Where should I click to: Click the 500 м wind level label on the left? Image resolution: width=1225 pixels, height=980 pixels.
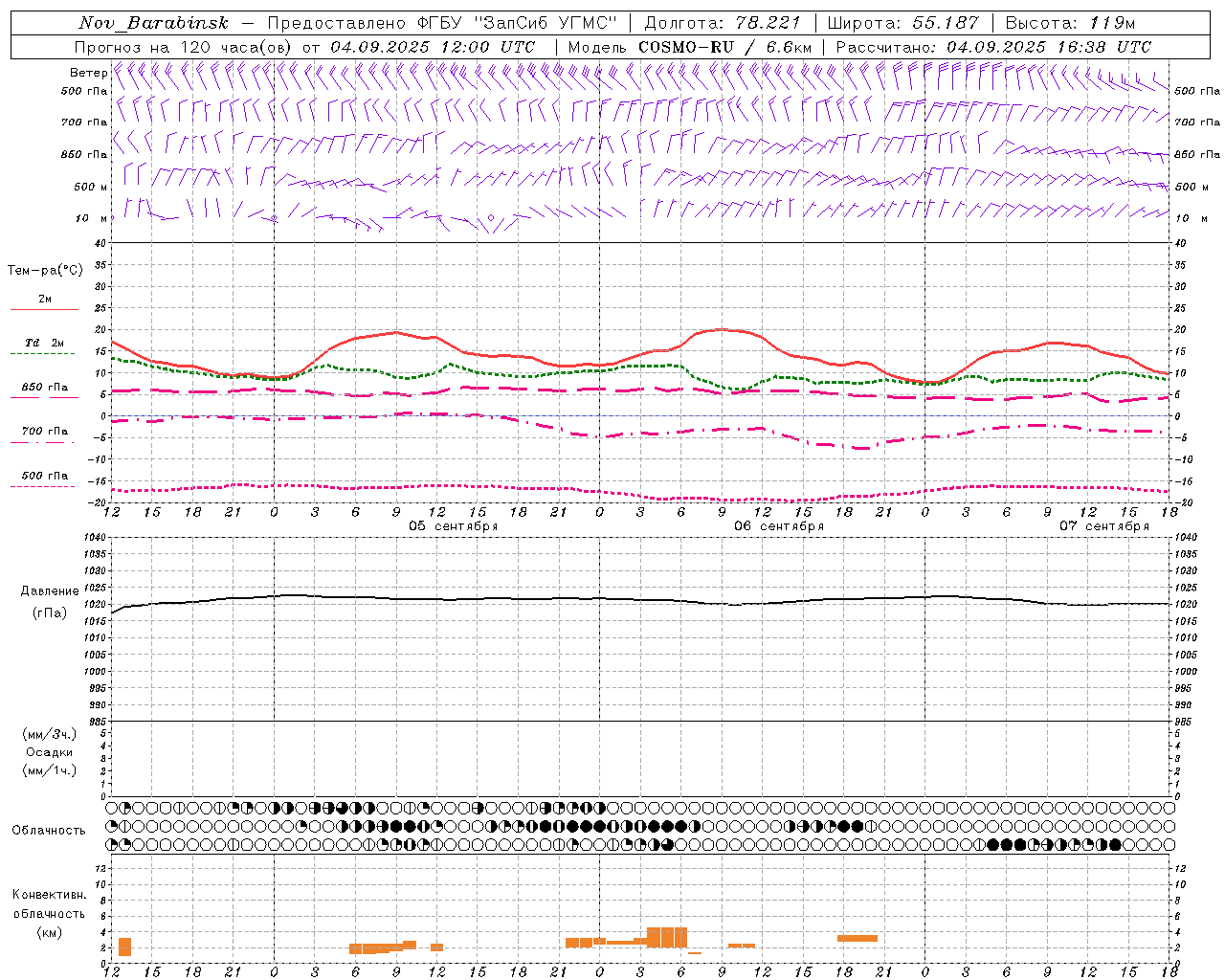pos(91,187)
